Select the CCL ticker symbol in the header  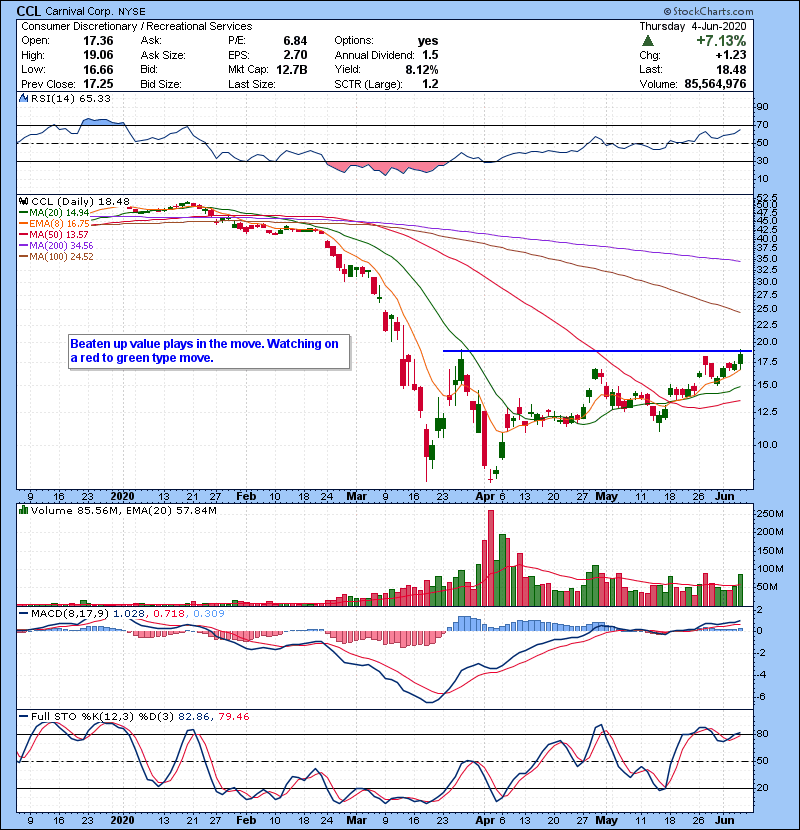point(29,11)
